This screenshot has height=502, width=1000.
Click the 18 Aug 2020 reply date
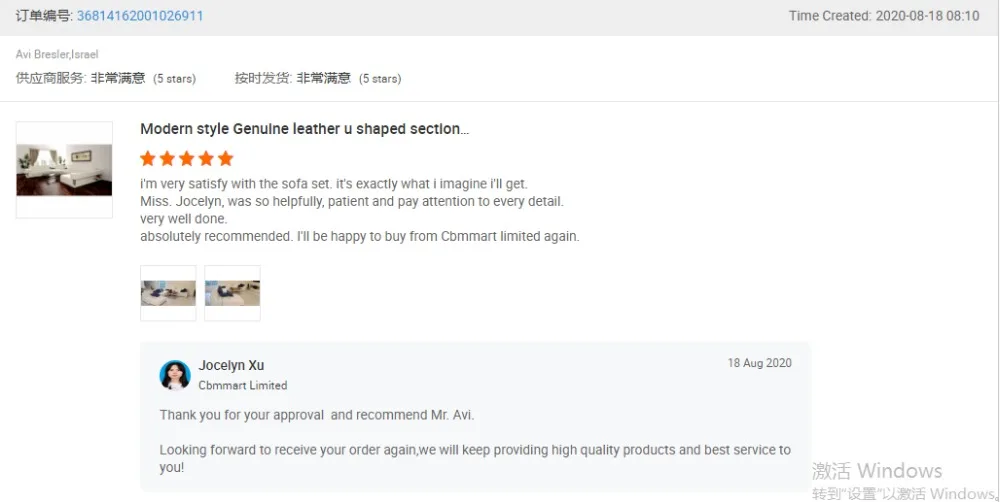tap(759, 363)
